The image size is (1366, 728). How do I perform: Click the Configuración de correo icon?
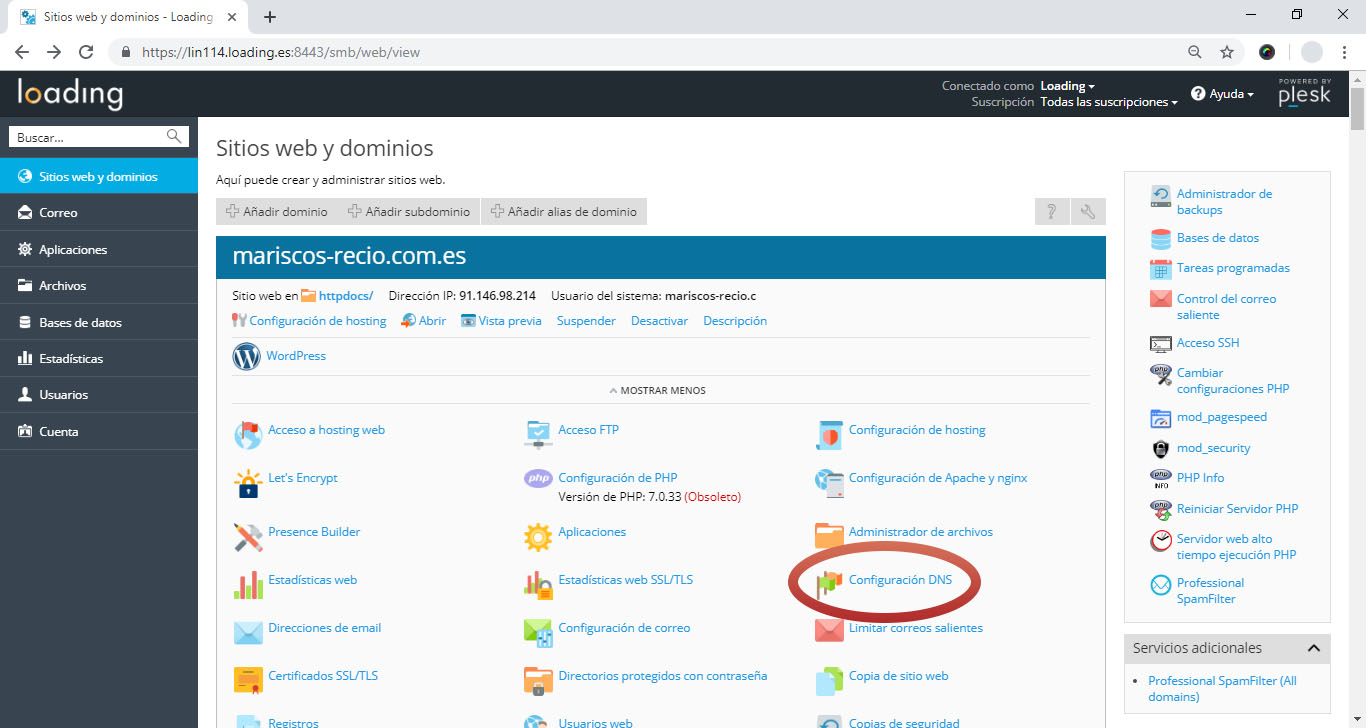tap(538, 633)
